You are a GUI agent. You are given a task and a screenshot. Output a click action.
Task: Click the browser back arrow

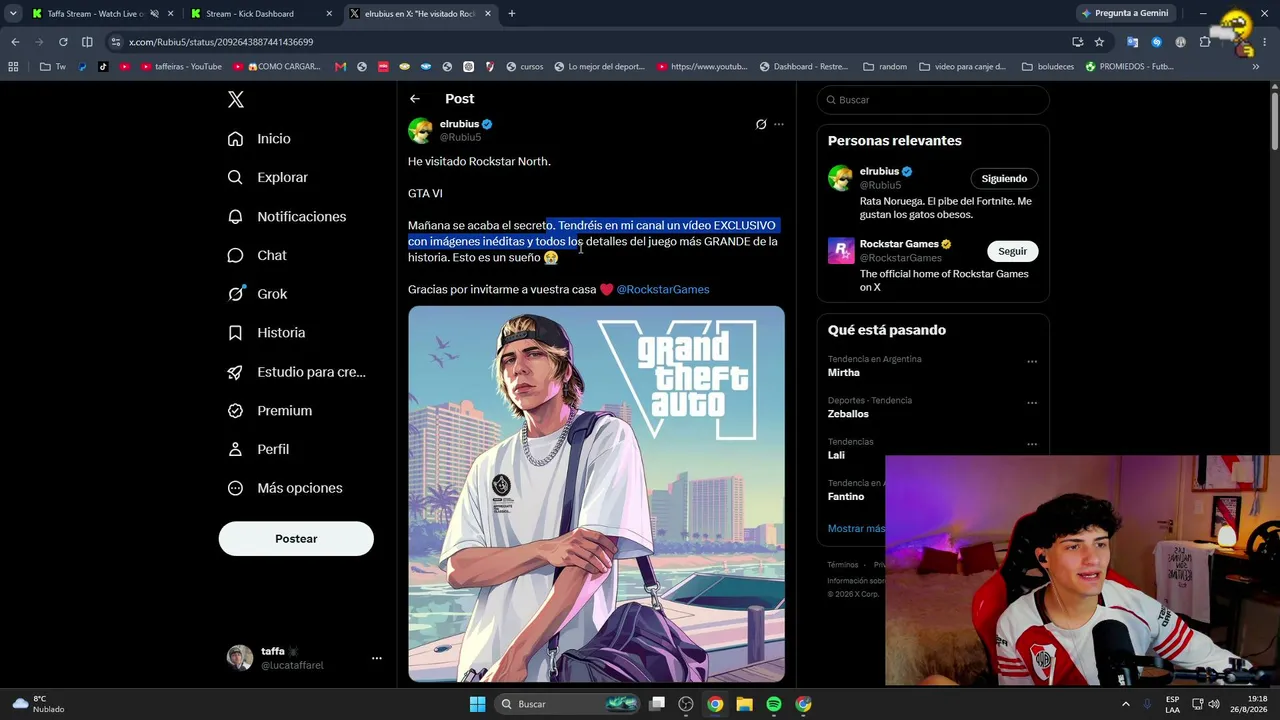[15, 42]
